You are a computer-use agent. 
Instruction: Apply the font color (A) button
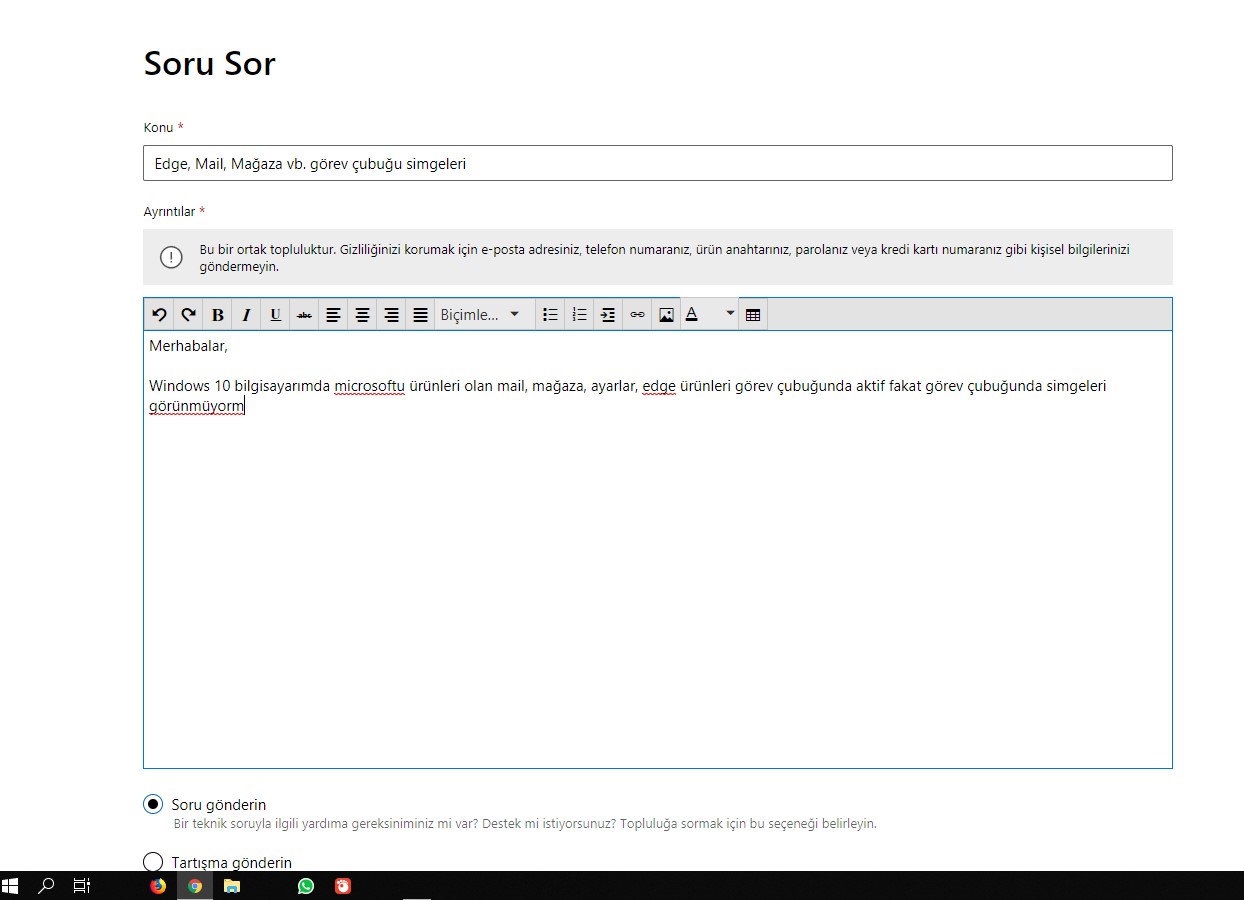(x=692, y=315)
